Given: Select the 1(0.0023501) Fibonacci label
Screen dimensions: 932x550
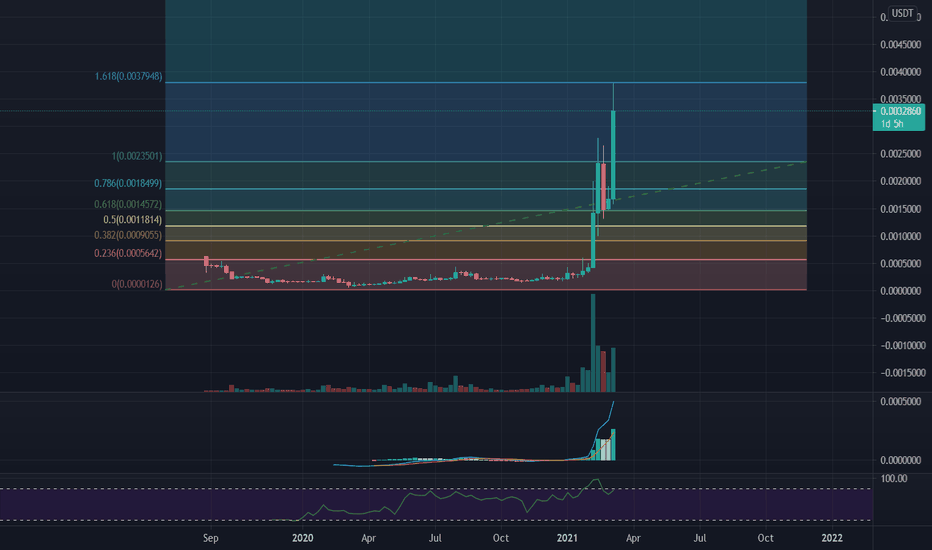Looking at the screenshot, I should point(137,156).
